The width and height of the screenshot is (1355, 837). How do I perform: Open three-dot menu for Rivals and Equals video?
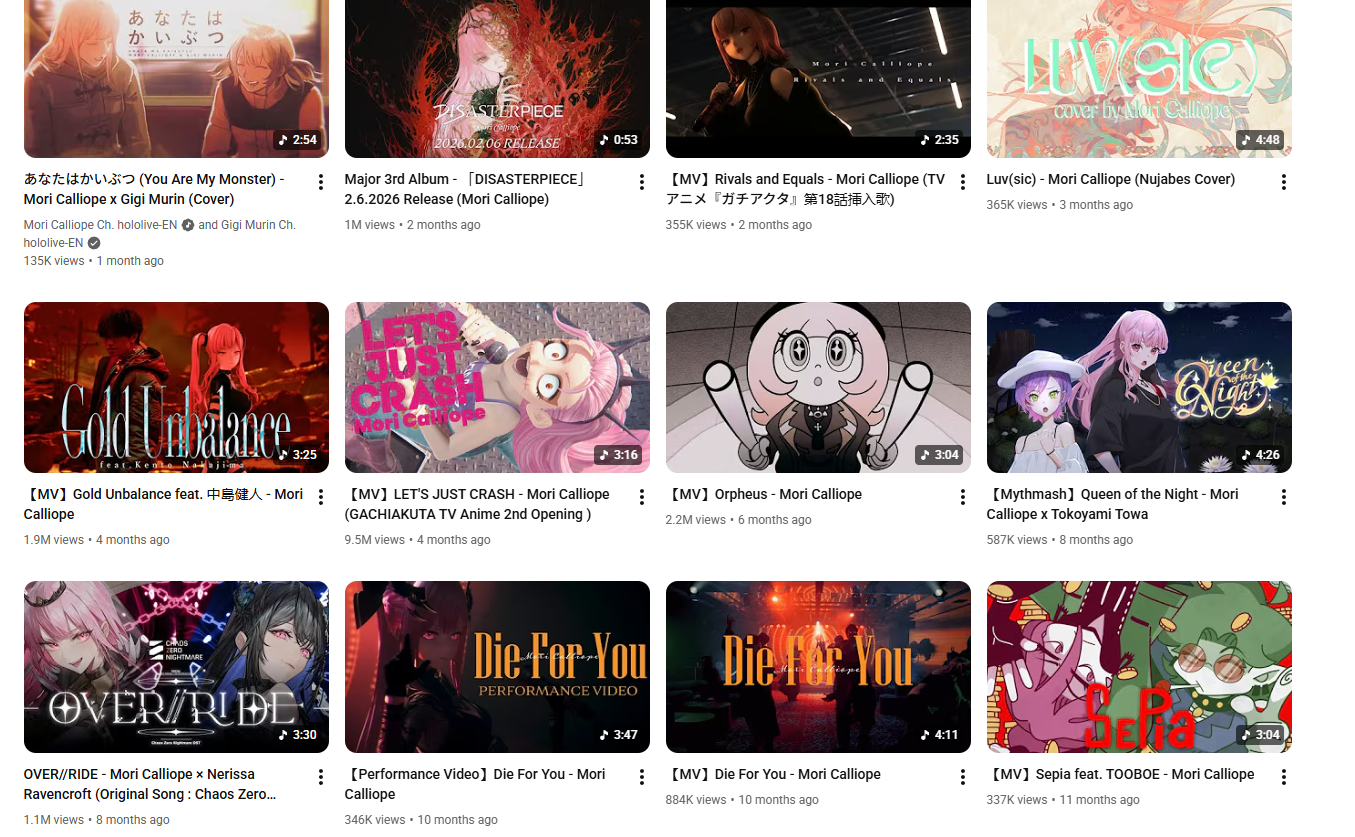(x=962, y=182)
